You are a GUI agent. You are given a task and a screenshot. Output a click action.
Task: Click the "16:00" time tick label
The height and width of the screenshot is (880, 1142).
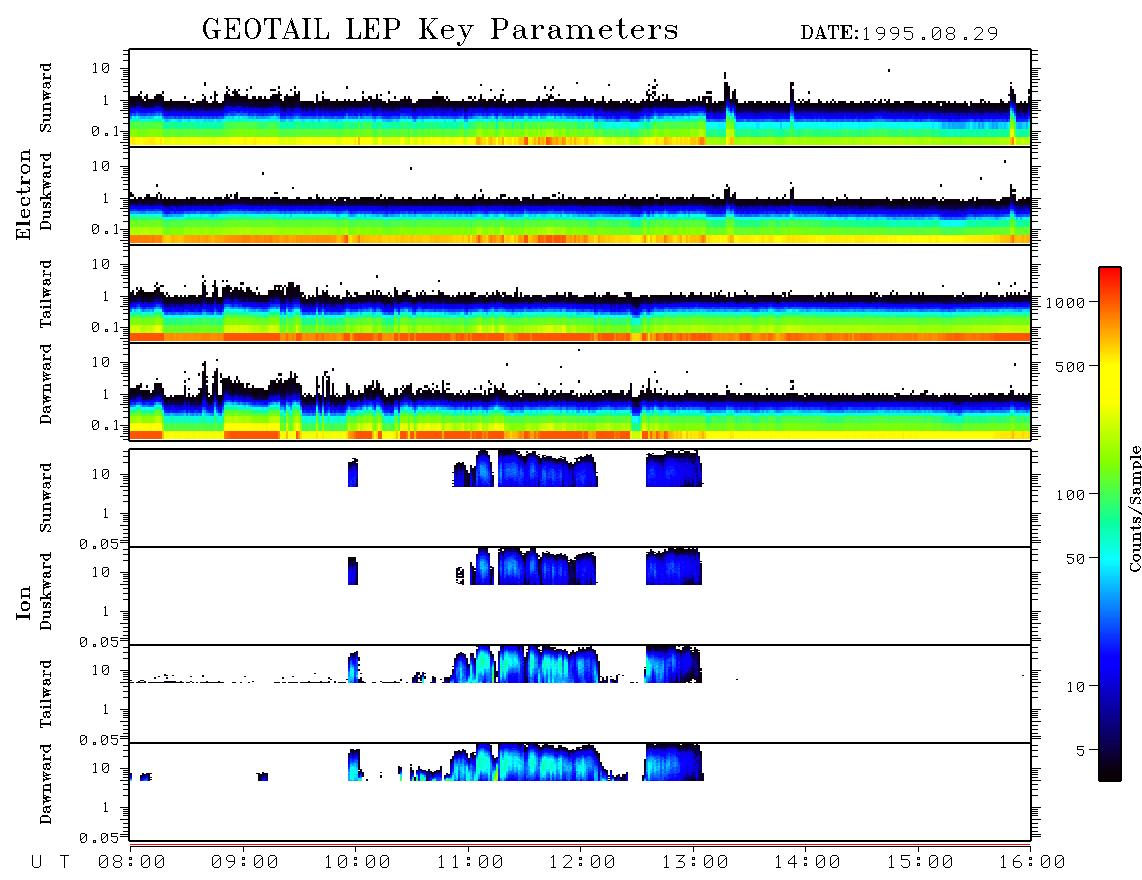(1032, 862)
